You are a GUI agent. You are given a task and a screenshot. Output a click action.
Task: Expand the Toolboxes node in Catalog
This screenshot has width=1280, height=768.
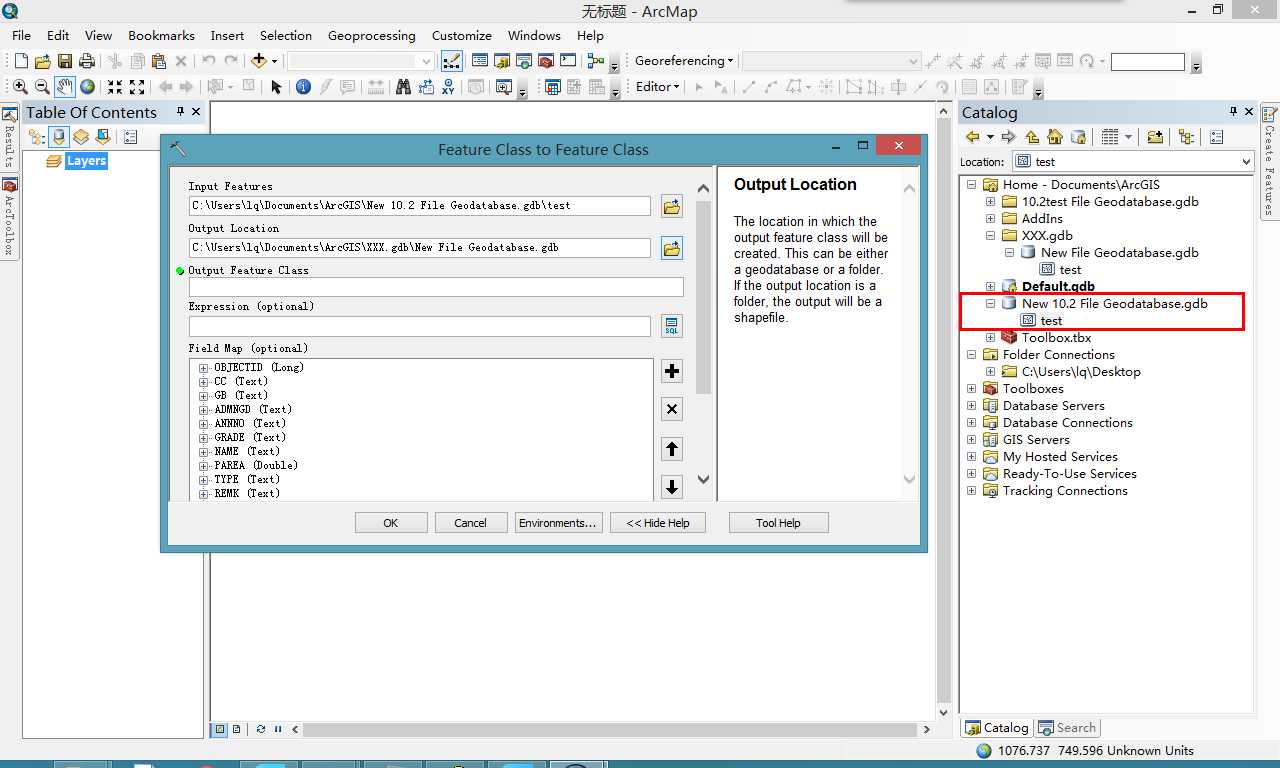click(971, 388)
